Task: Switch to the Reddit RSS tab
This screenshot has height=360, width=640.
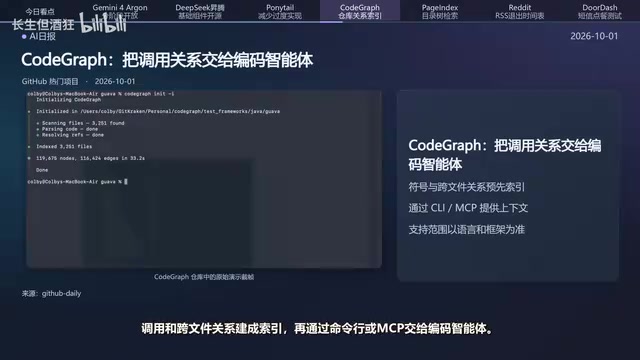Action: pyautogui.click(x=520, y=11)
